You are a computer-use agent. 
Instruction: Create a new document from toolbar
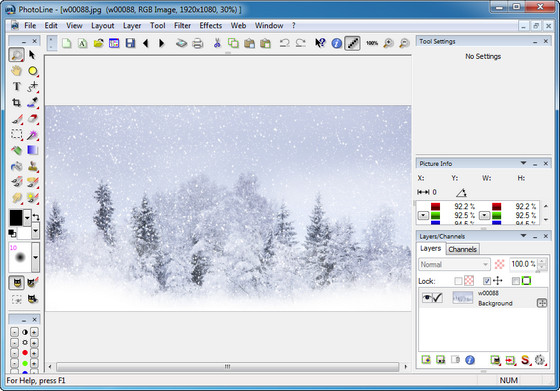coord(66,43)
